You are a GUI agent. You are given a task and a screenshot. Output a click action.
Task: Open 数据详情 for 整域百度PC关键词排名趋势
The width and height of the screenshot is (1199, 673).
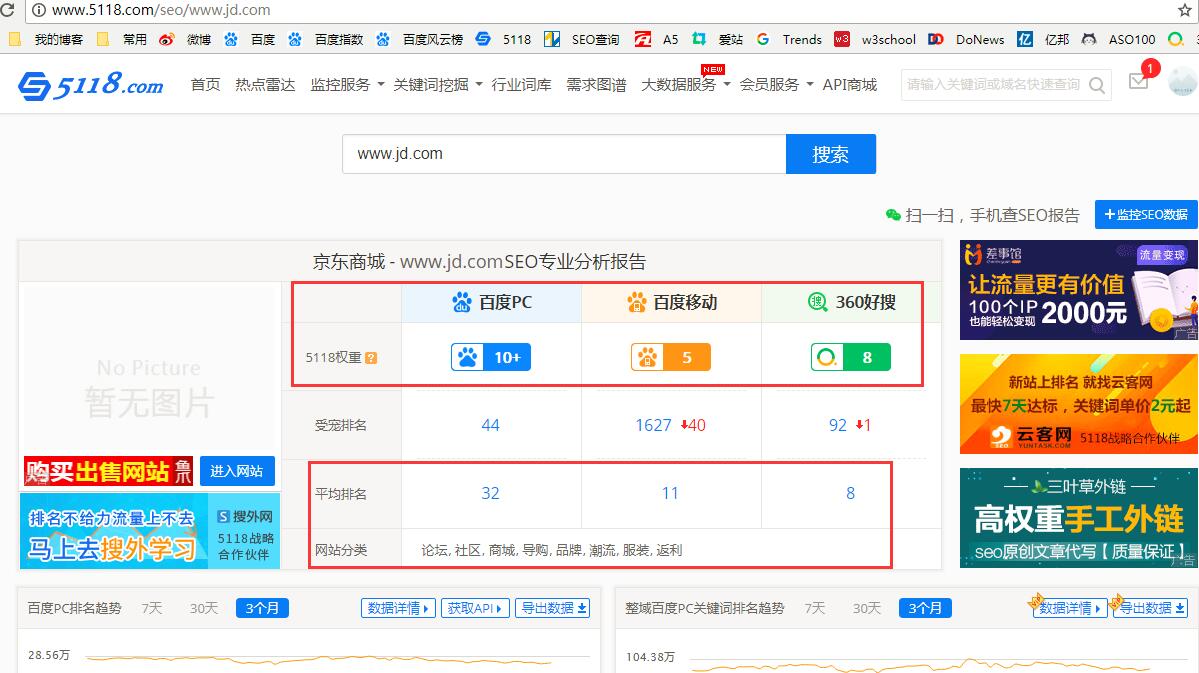point(1070,609)
